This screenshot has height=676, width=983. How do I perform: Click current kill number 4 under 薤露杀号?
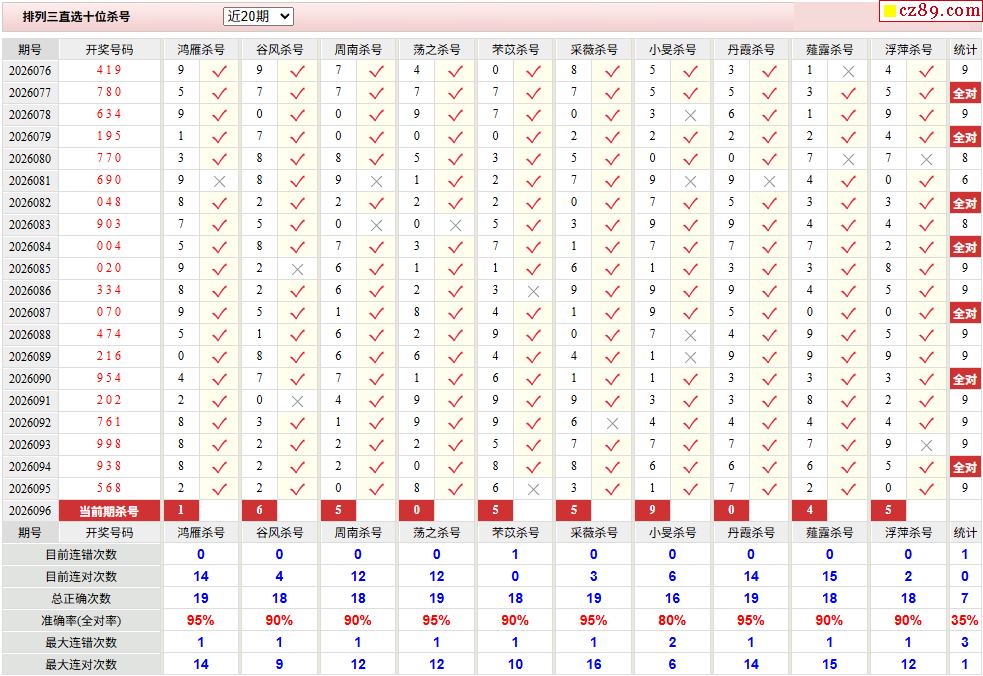coord(809,510)
